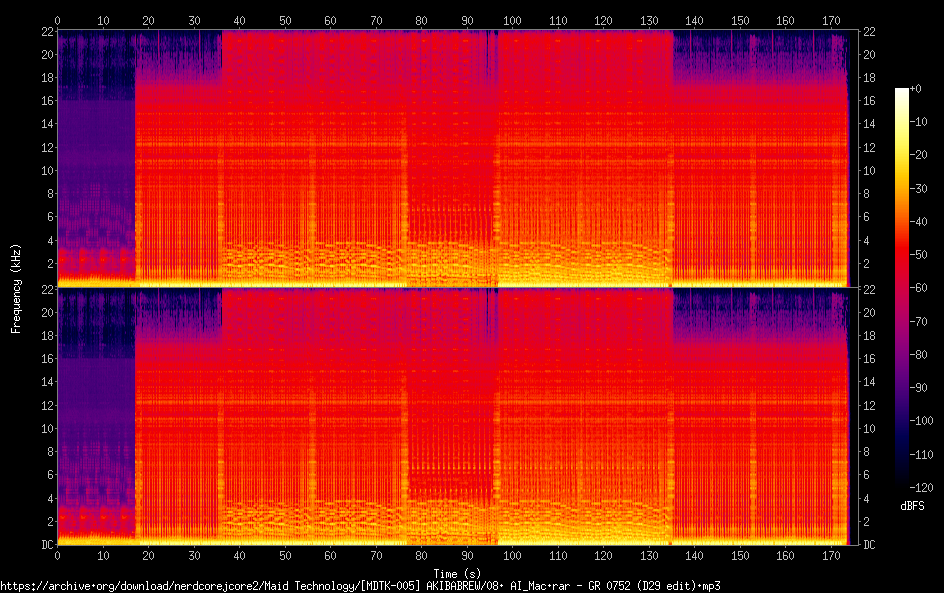Click the 20 tick on top time axis
Image resolution: width=944 pixels, height=593 pixels.
pyautogui.click(x=148, y=20)
